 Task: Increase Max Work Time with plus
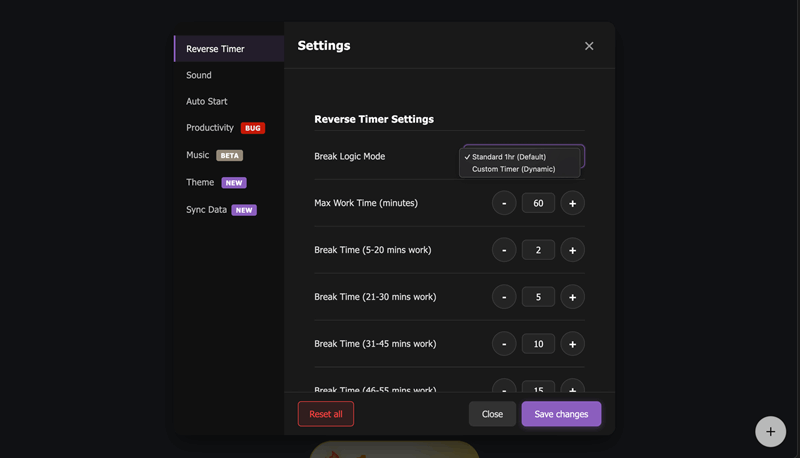[572, 203]
